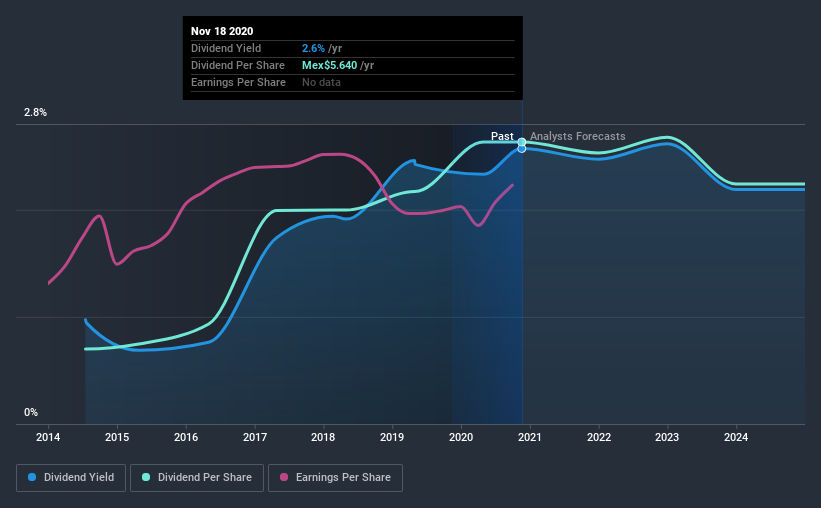Viewport: 821px width, 508px height.
Task: Click the 'Mex$5.640' dividend per share value
Action: coord(329,65)
